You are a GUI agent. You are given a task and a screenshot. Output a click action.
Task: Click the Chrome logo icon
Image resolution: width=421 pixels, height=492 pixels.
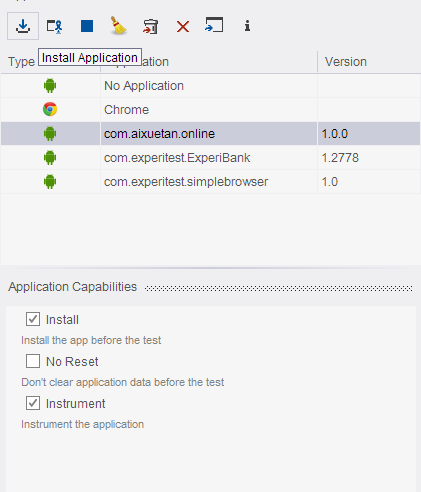coord(50,109)
